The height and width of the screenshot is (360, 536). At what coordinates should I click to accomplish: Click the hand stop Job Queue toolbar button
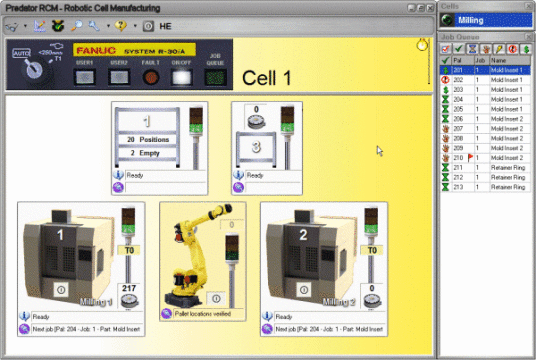tap(485, 49)
